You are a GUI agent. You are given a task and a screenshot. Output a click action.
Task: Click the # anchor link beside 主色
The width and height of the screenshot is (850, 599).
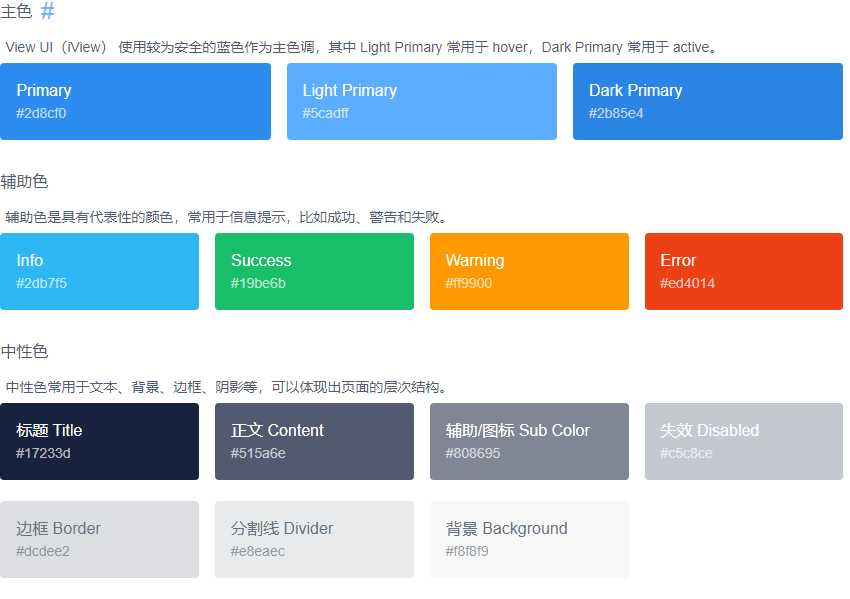(x=48, y=10)
